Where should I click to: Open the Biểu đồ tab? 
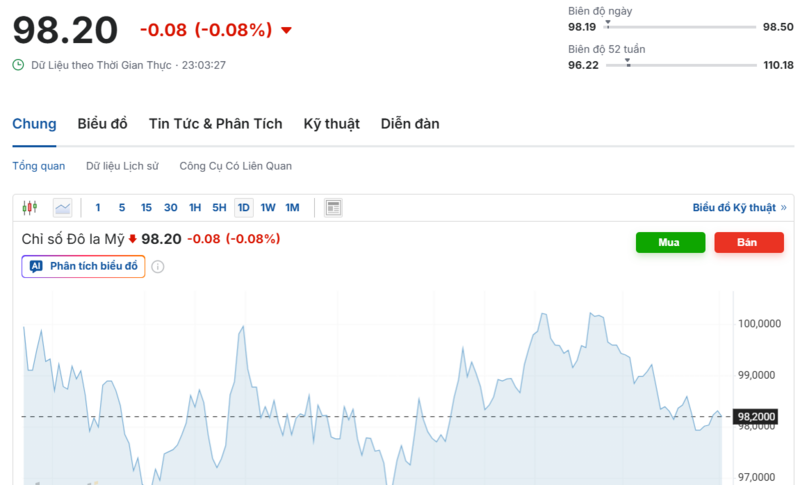(x=103, y=124)
